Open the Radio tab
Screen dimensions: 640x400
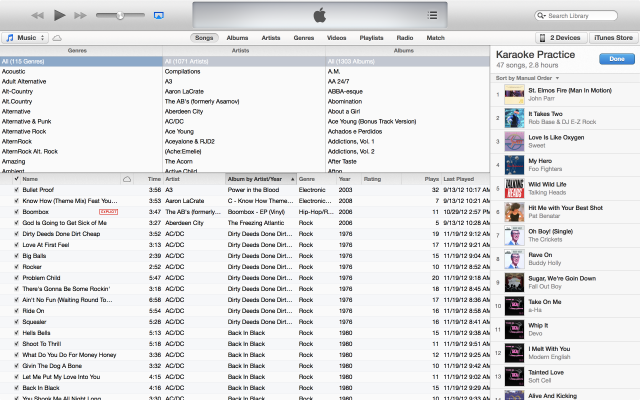click(405, 38)
